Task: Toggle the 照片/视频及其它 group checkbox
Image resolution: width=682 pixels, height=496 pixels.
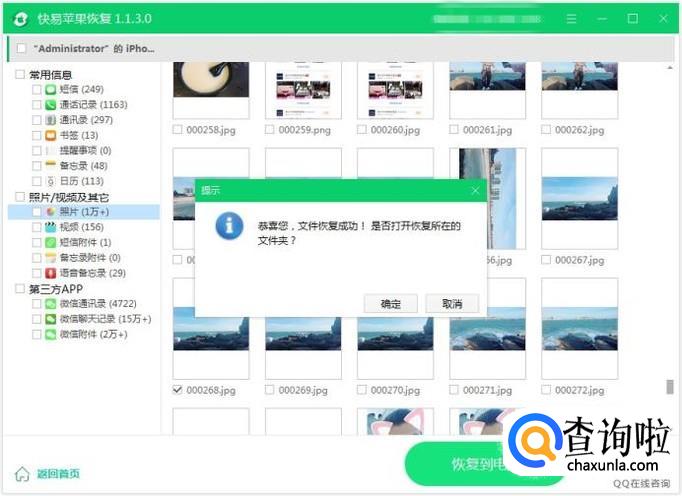Action: pyautogui.click(x=20, y=197)
